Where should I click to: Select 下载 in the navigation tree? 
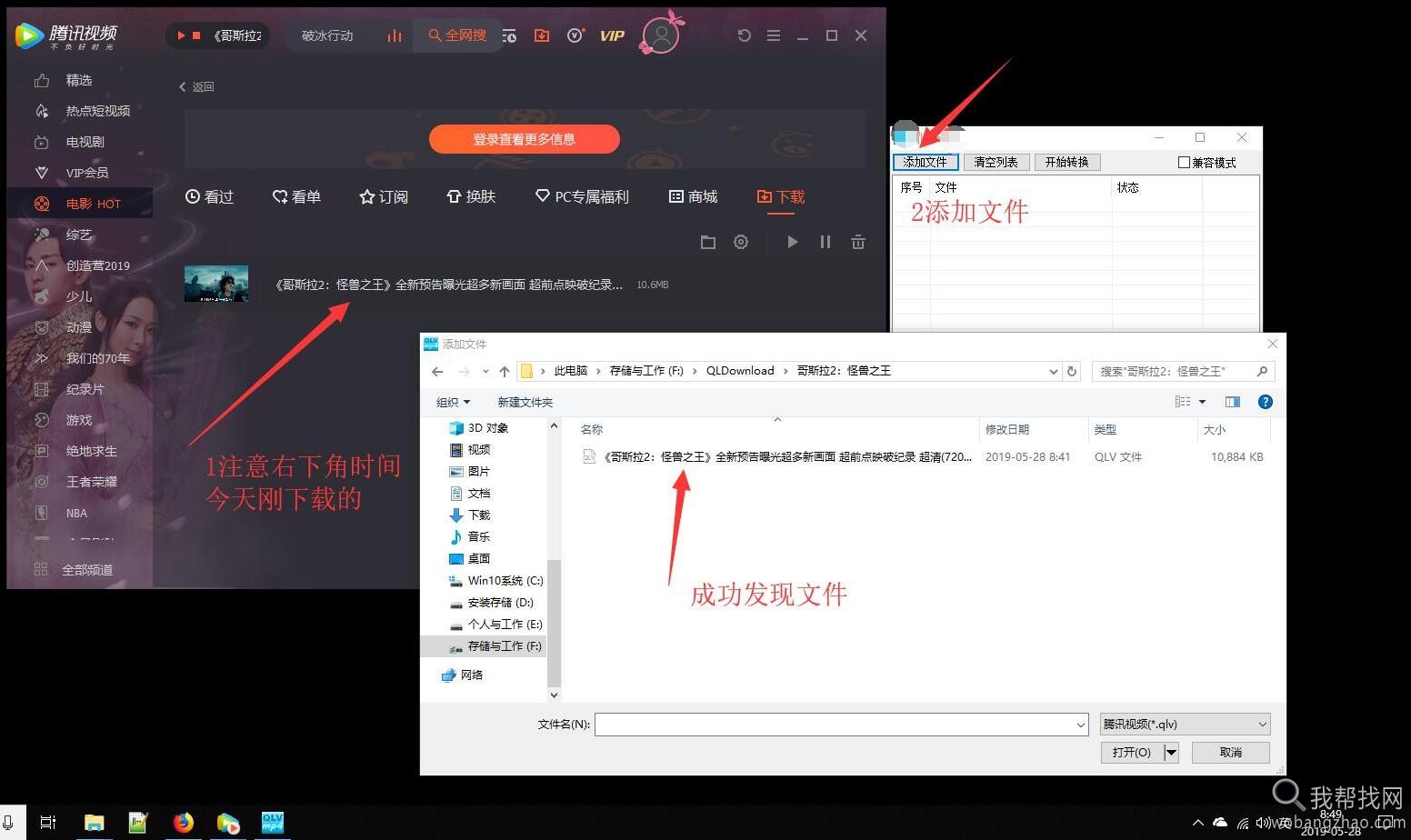pyautogui.click(x=478, y=515)
